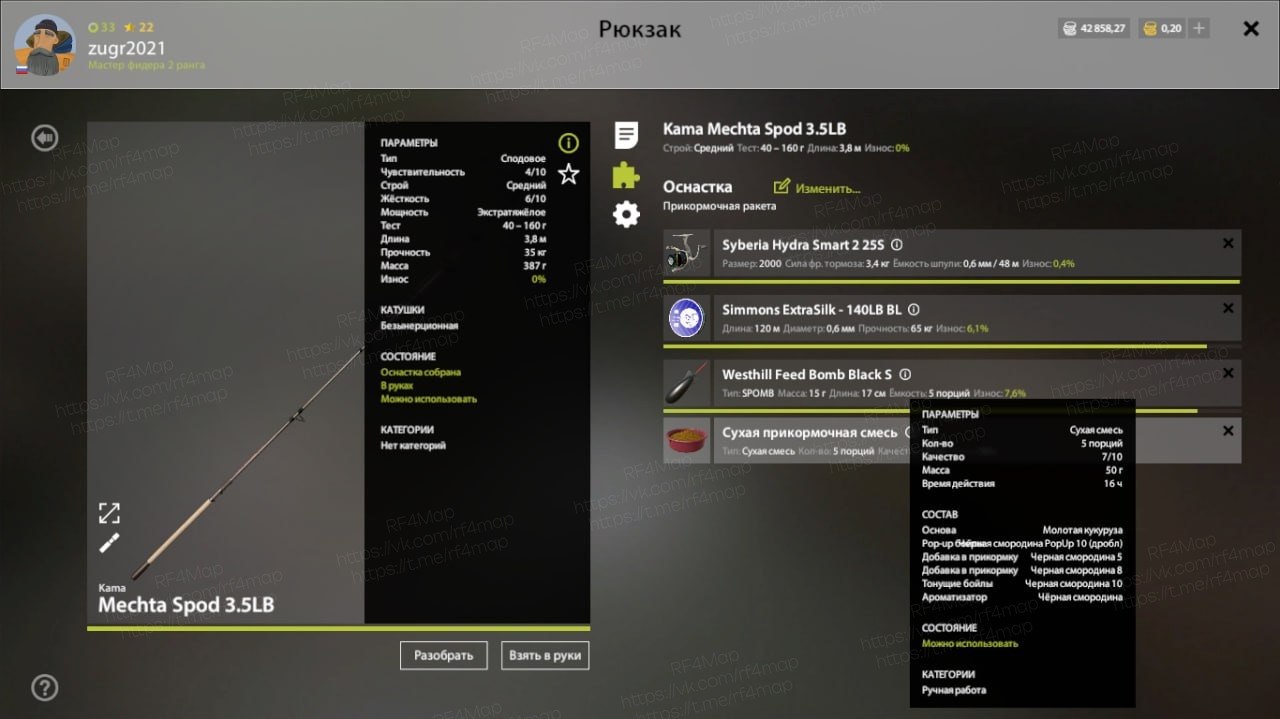The height and width of the screenshot is (719, 1280).
Task: Click the Взять в руки button
Action: point(545,655)
